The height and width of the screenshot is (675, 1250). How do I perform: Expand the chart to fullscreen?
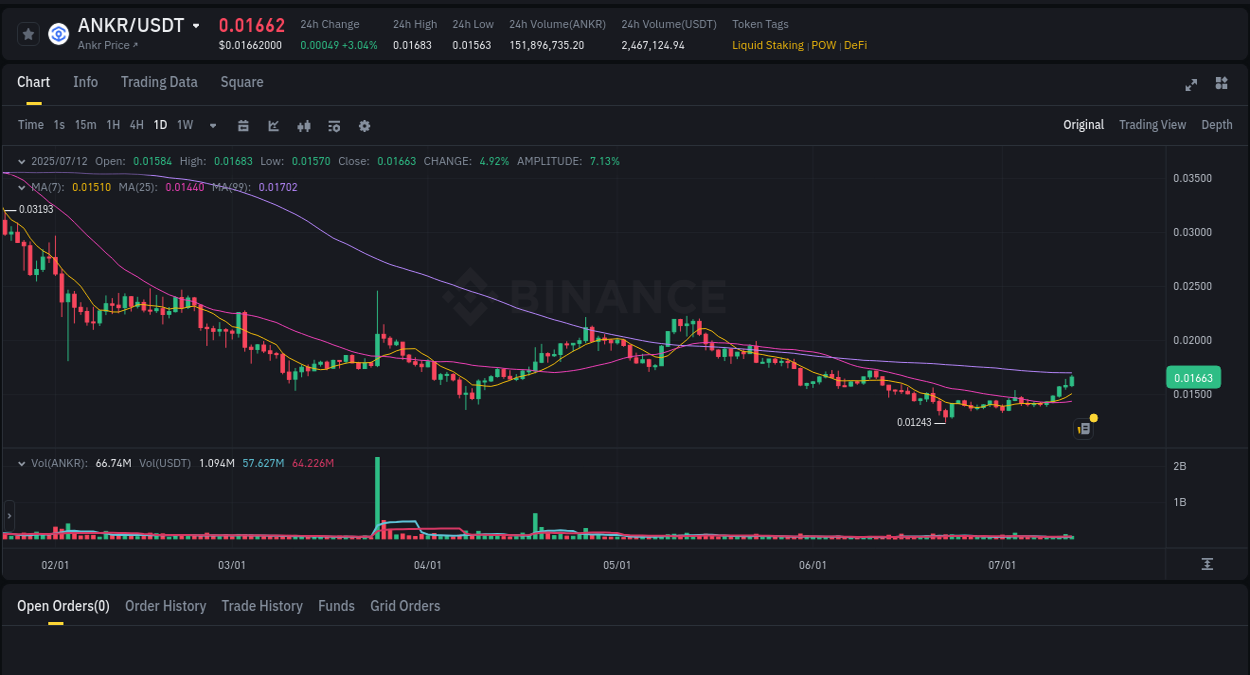pos(1190,85)
